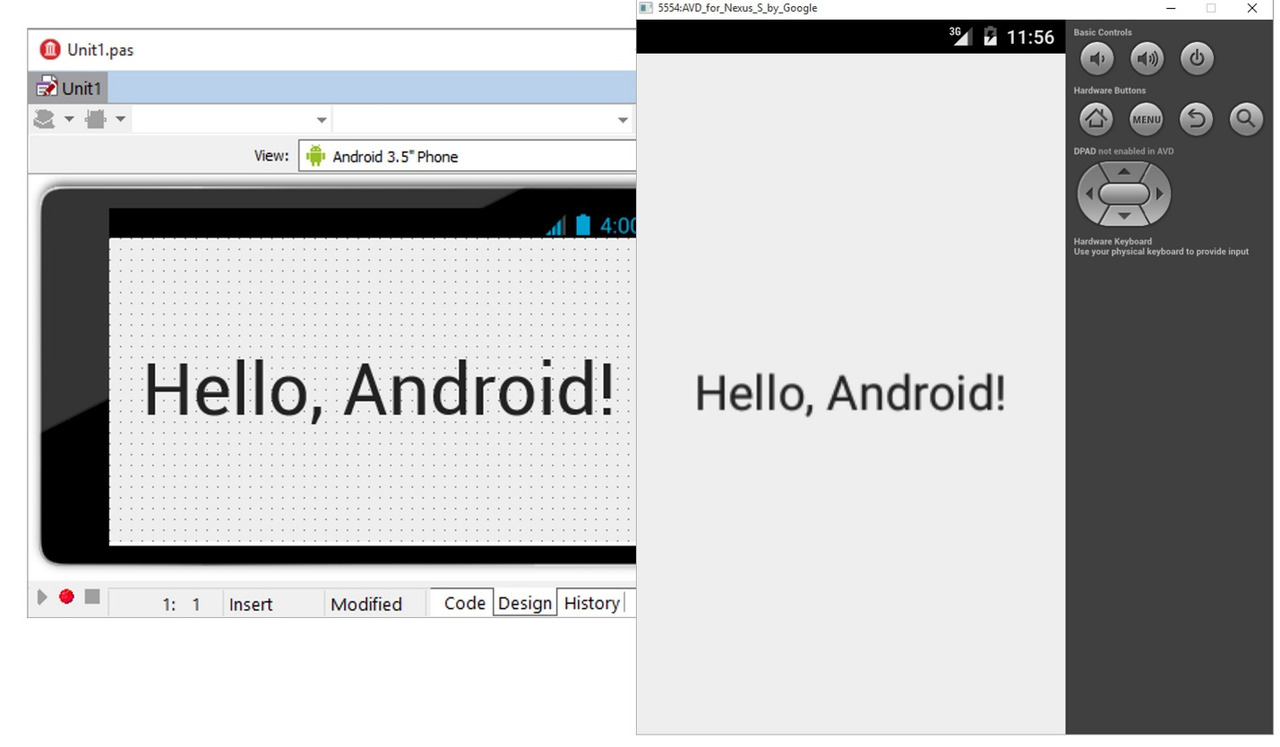Select the Unit1 editor tab
1280x747 pixels.
[68, 88]
